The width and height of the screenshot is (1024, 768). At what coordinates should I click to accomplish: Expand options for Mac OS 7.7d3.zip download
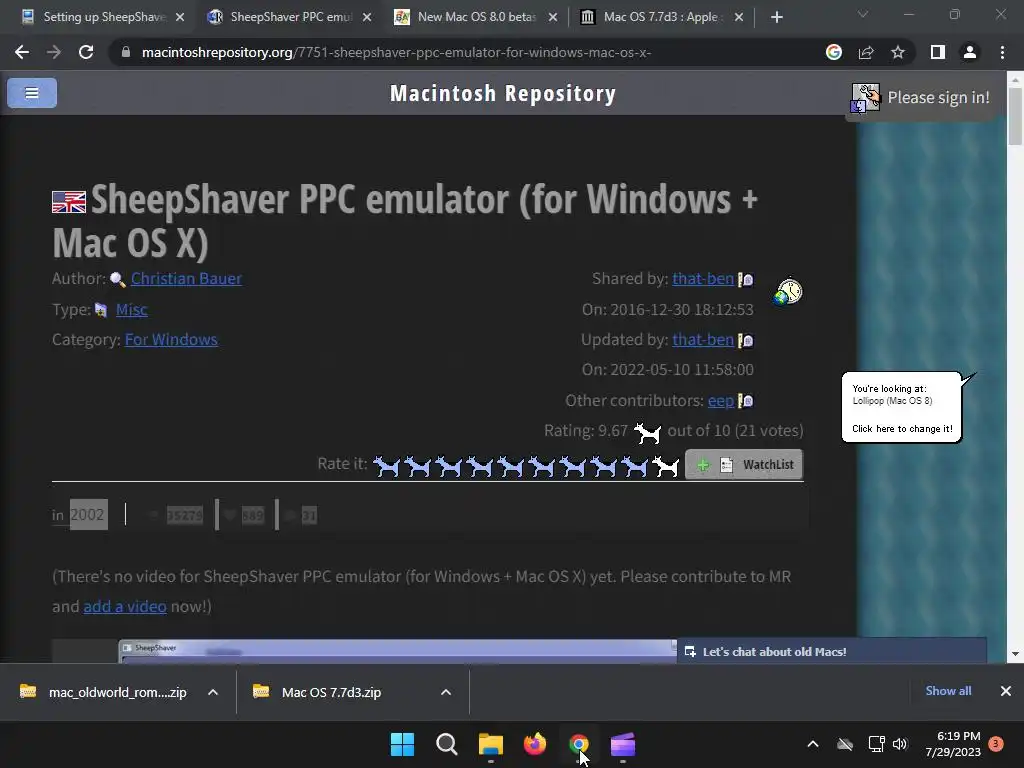[x=446, y=692]
